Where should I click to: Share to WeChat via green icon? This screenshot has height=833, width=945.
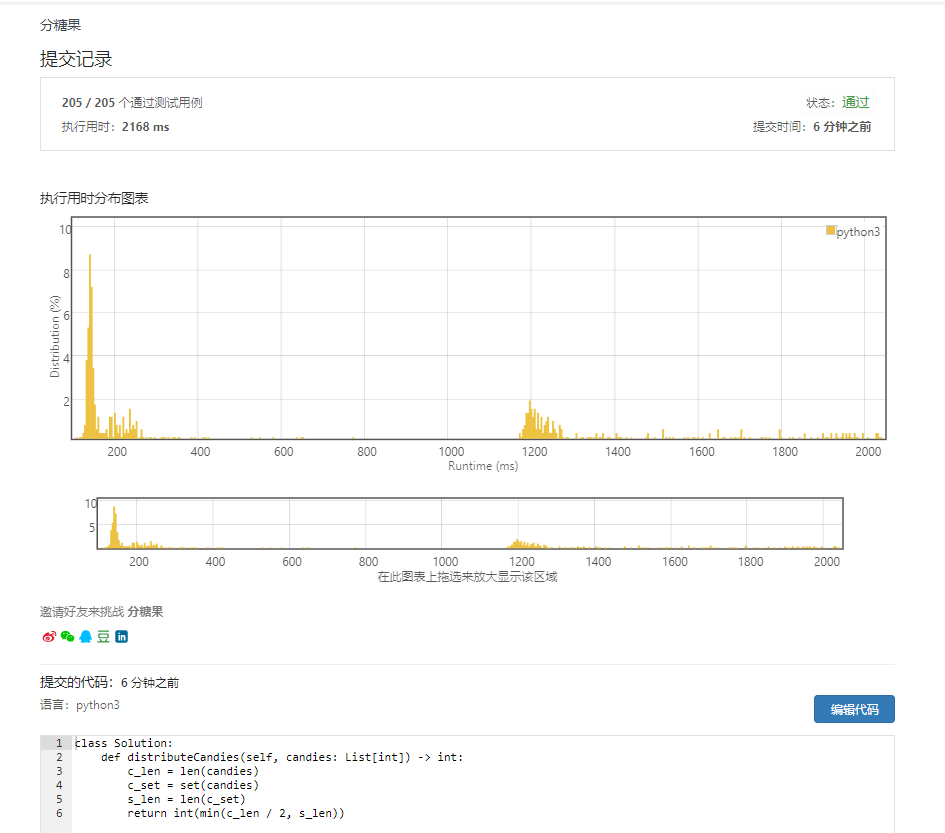67,636
